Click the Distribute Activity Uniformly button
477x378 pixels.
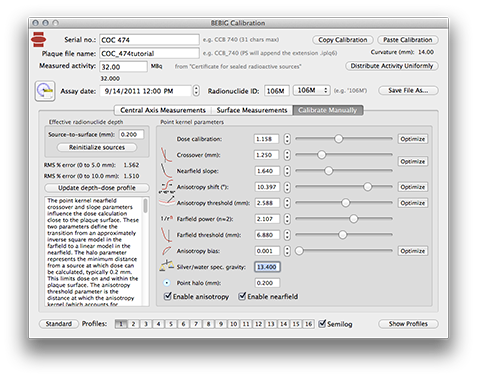(392, 66)
